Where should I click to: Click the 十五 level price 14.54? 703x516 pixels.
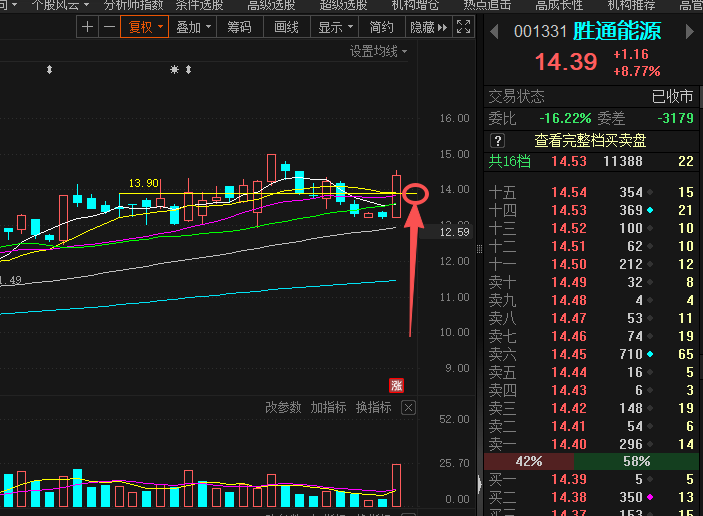569,192
